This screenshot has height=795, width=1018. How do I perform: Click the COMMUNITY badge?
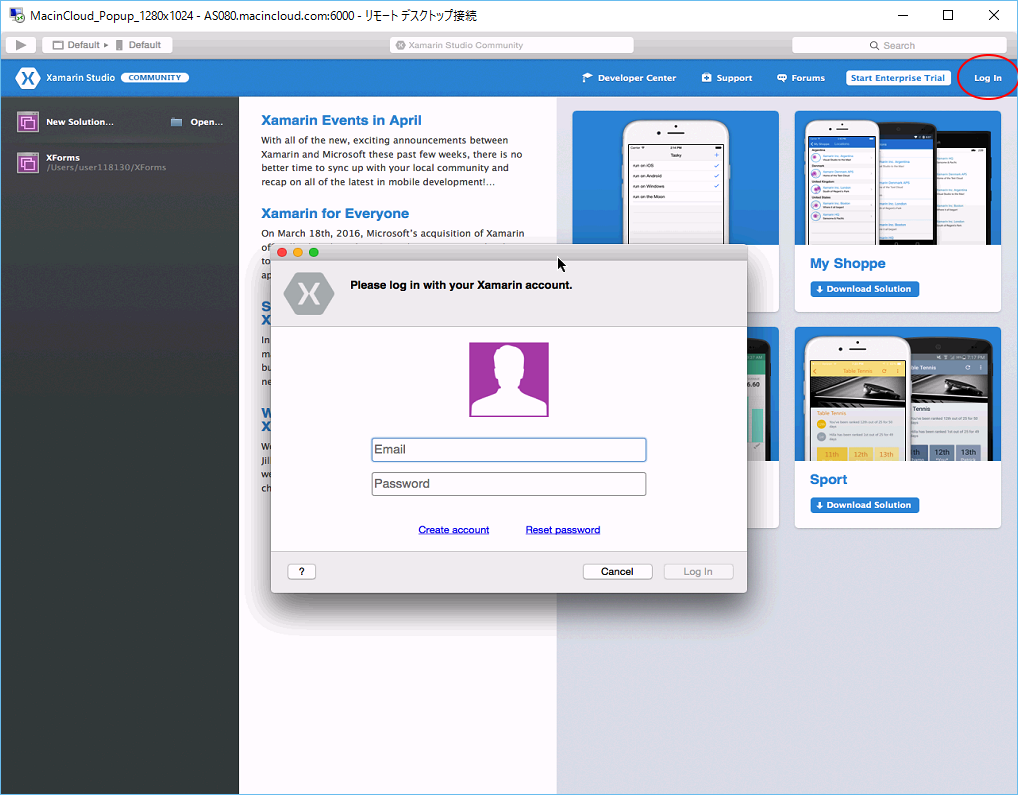tap(155, 77)
